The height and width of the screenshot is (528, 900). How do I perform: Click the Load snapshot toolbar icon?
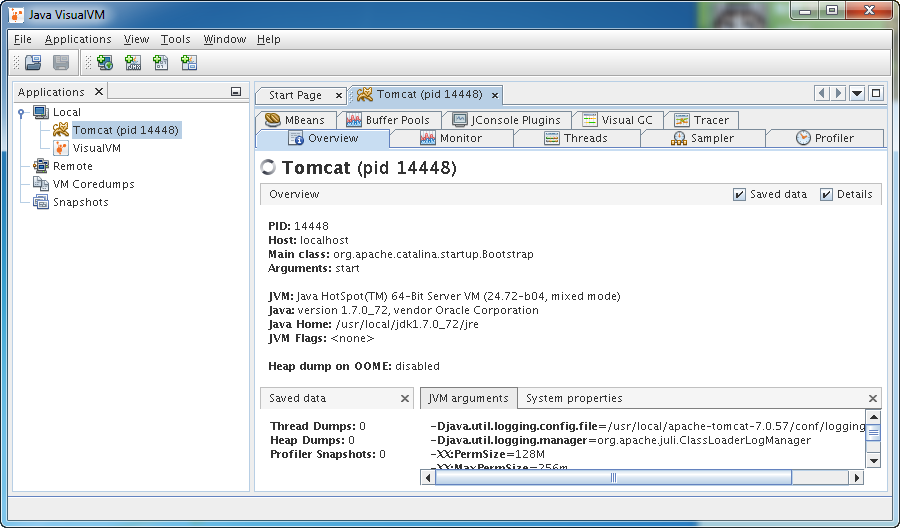pos(33,63)
